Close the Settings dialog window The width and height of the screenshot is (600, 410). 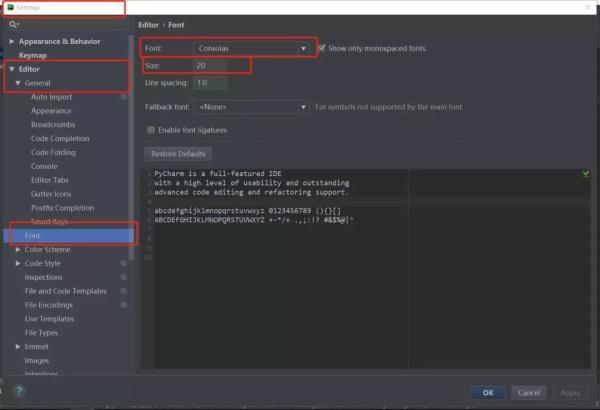[588, 7]
